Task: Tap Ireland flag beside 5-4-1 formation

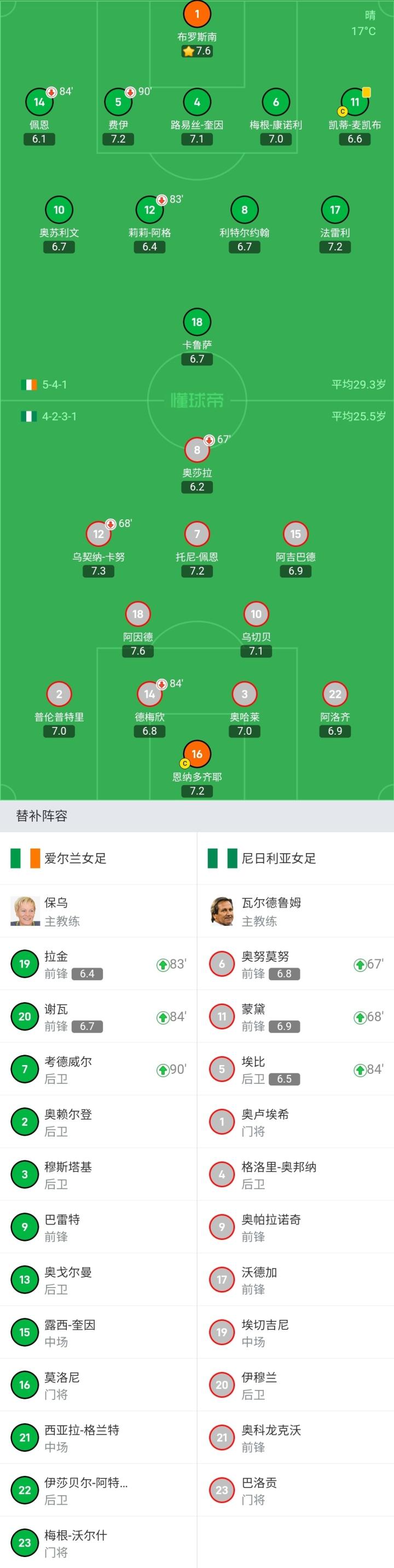Action: [x=29, y=385]
